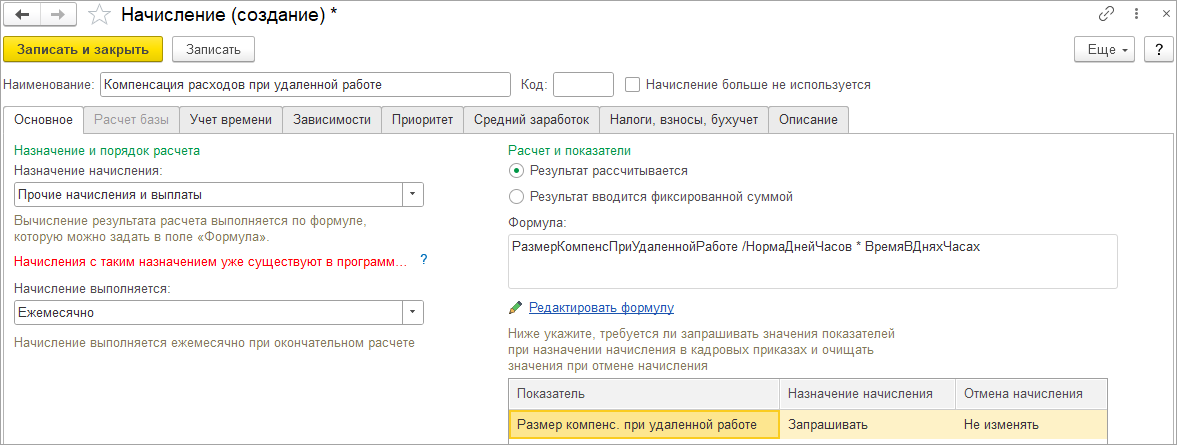Expand 'Назначение начисления' dropdown list
This screenshot has height=445, width=1177.
413,194
